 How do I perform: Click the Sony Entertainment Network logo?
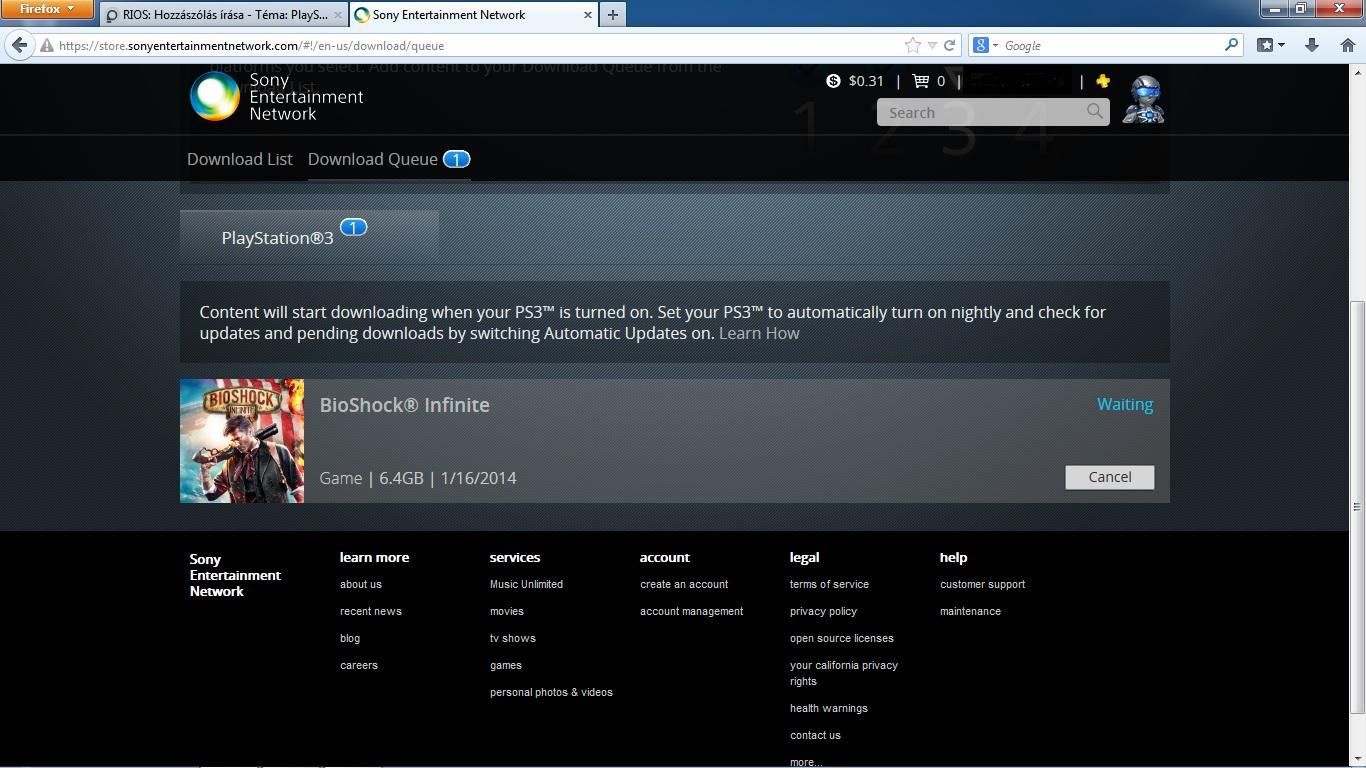[277, 97]
